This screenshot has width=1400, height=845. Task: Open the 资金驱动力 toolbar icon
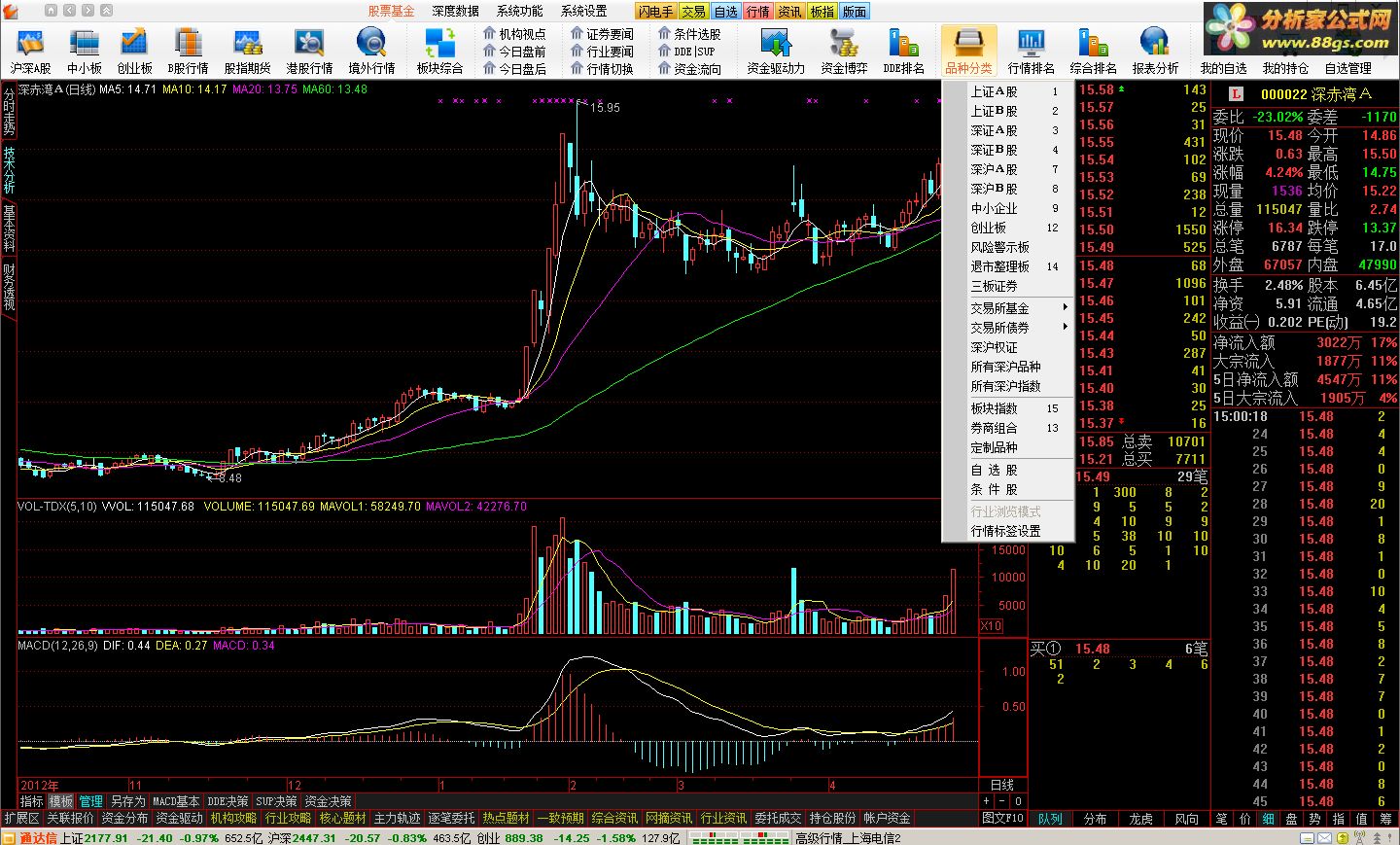coord(775,52)
